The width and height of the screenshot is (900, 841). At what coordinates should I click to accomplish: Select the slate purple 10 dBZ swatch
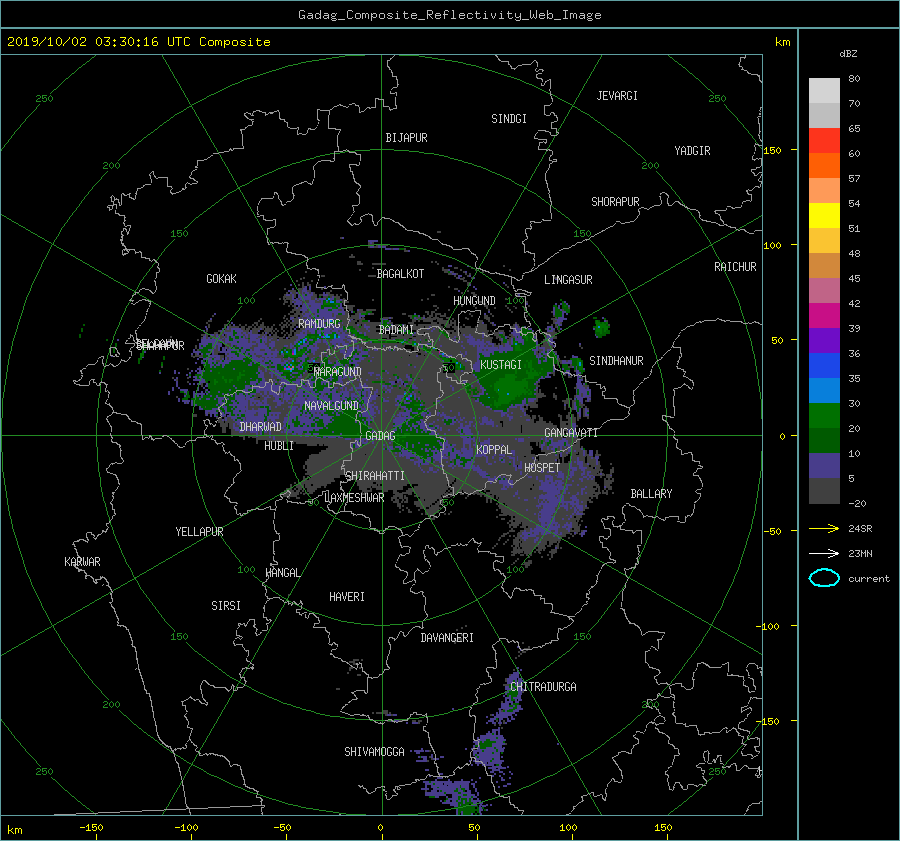click(824, 465)
